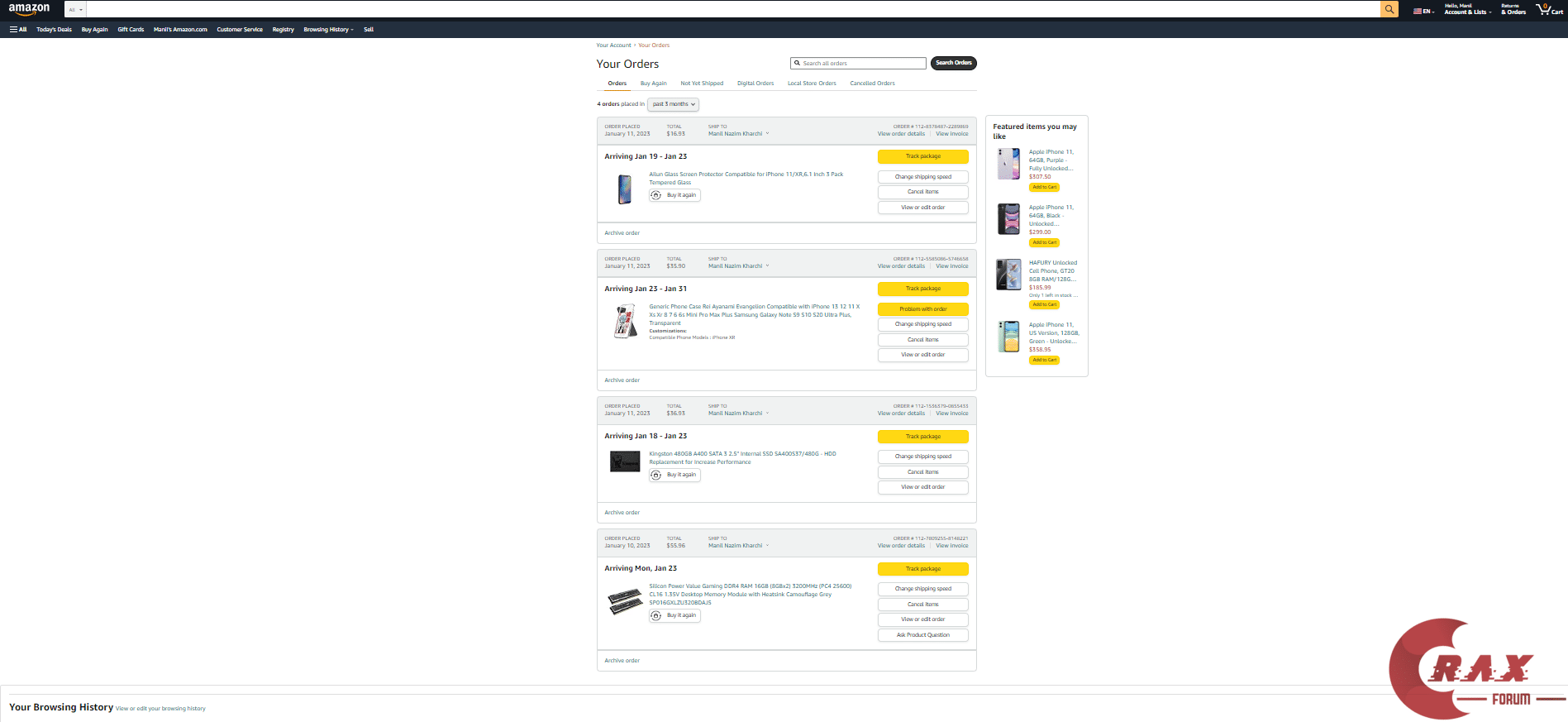Viewport: 1568px width, 722px height.
Task: Open Today's Deals in nav bar
Action: (x=54, y=29)
